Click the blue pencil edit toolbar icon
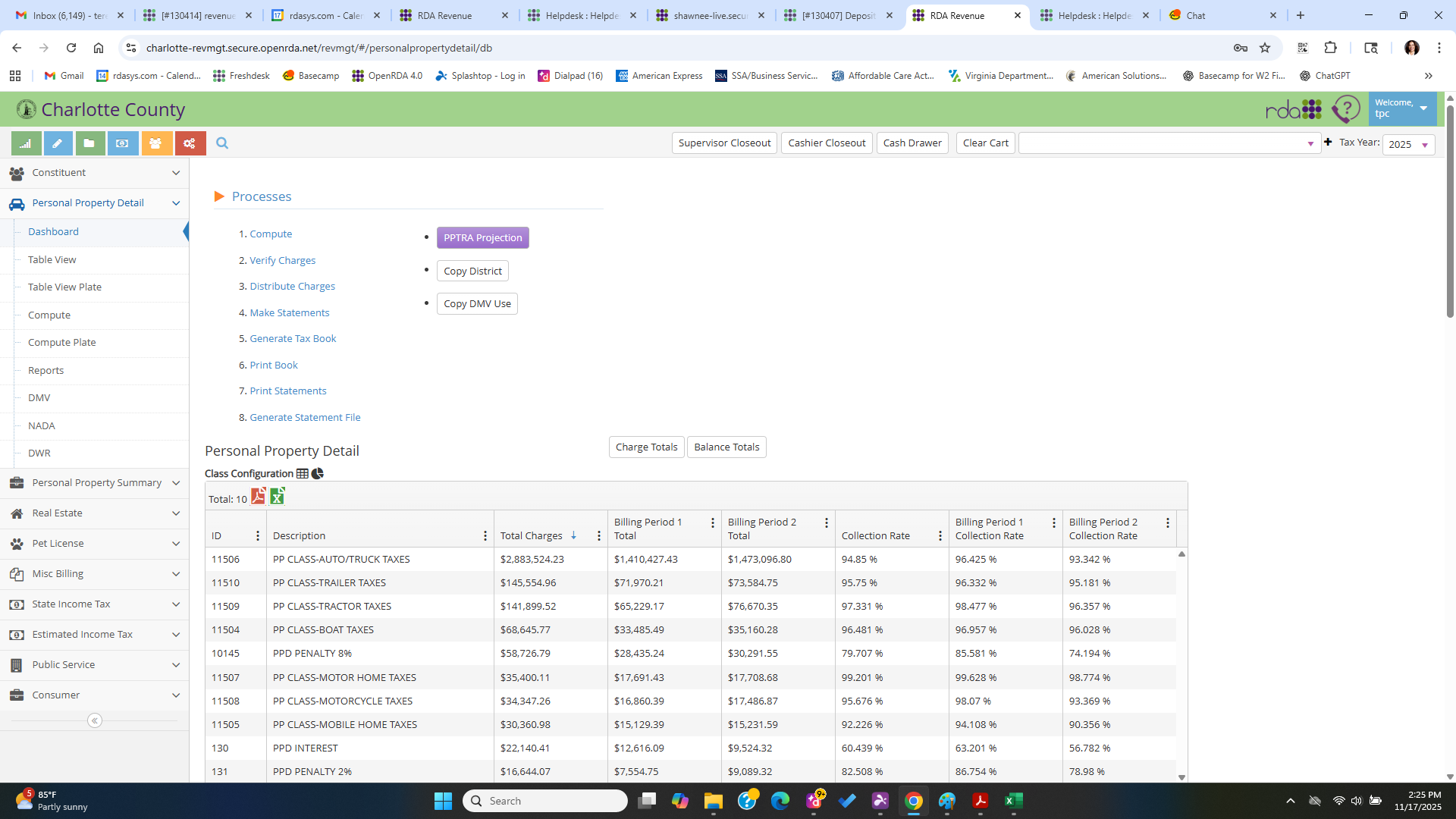Screen dimensions: 1456x819 (x=58, y=143)
